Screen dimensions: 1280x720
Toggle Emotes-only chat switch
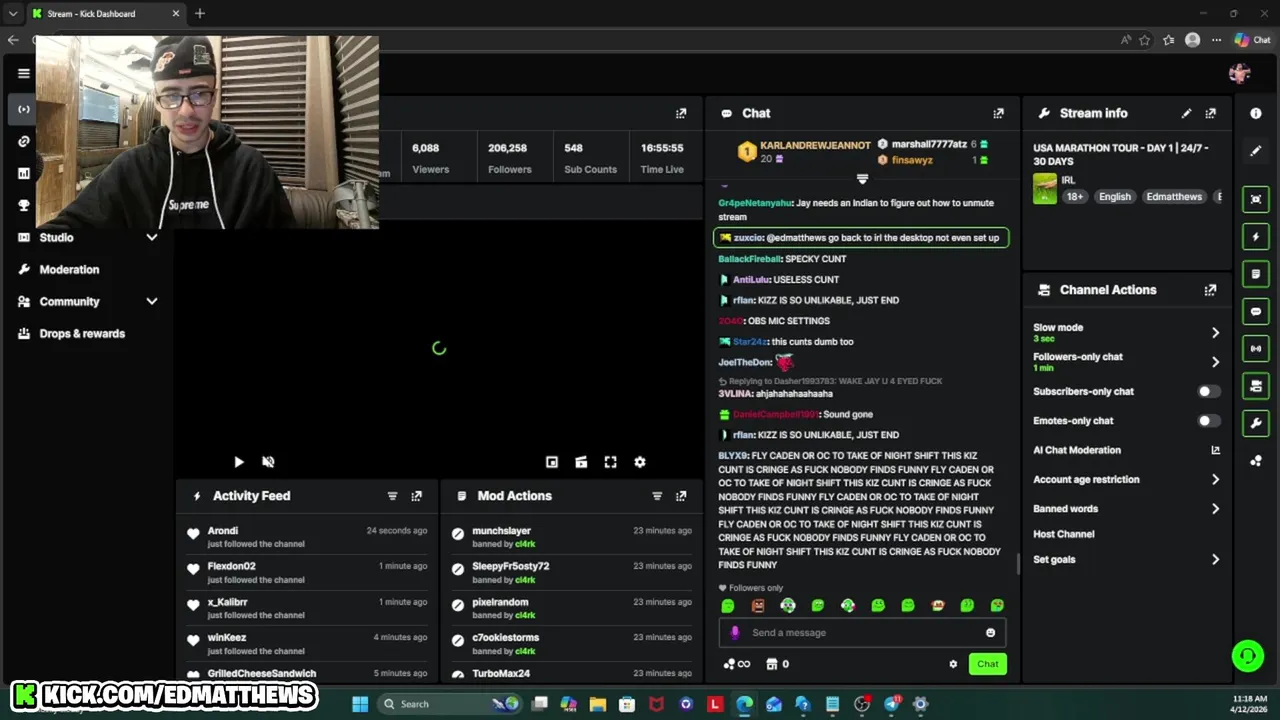1209,421
